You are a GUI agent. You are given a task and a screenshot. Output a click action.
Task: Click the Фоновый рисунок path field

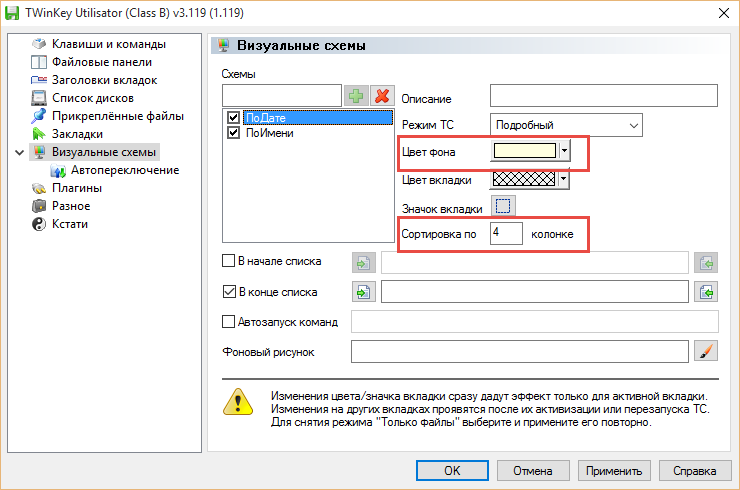click(x=520, y=351)
